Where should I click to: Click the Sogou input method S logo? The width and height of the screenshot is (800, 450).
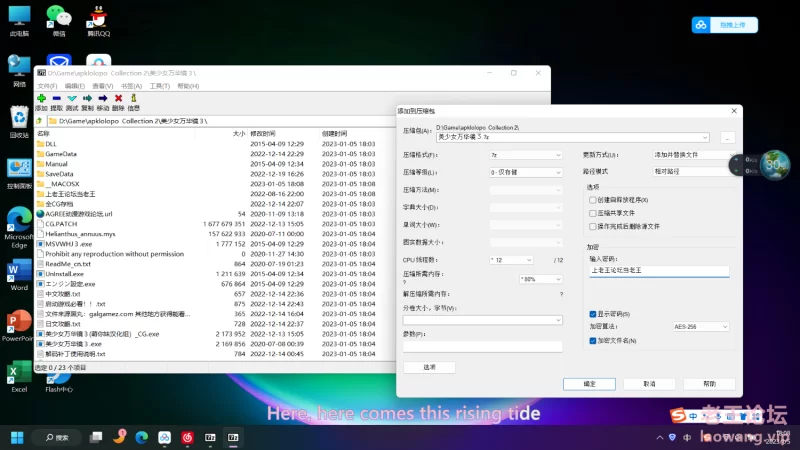point(678,416)
